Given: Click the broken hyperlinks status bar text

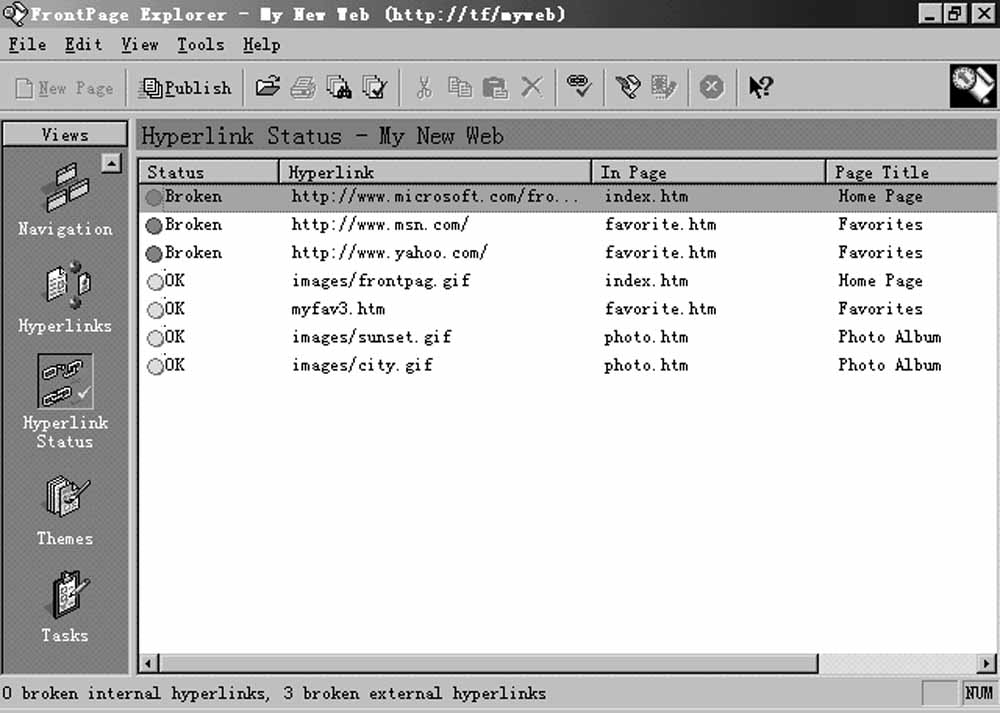Looking at the screenshot, I should 274,693.
